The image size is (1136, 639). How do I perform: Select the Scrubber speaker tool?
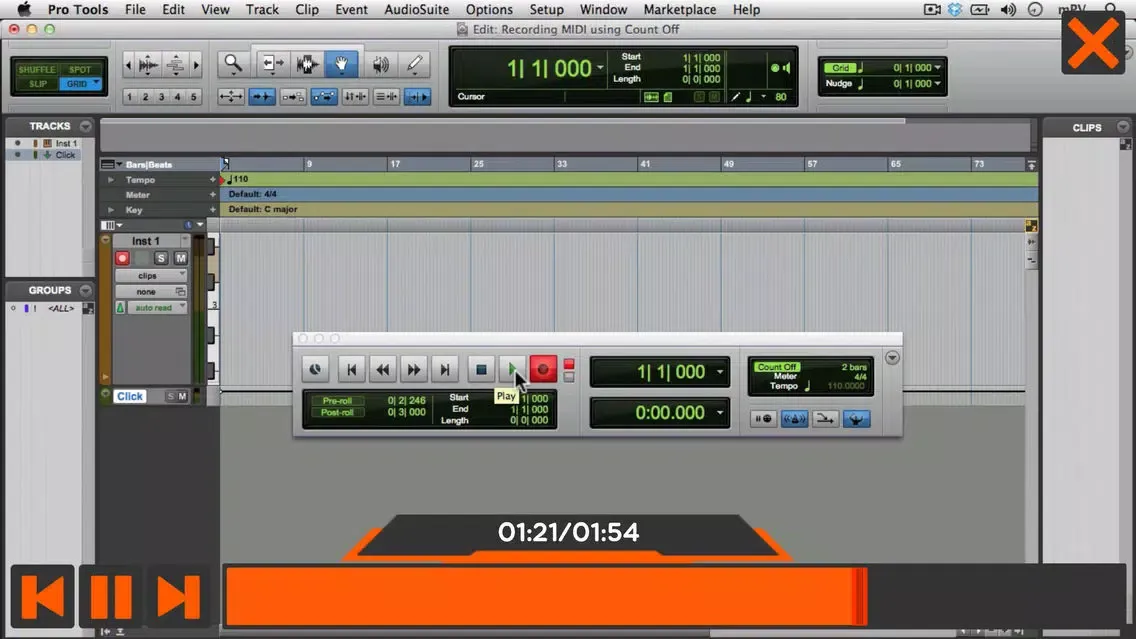click(380, 64)
